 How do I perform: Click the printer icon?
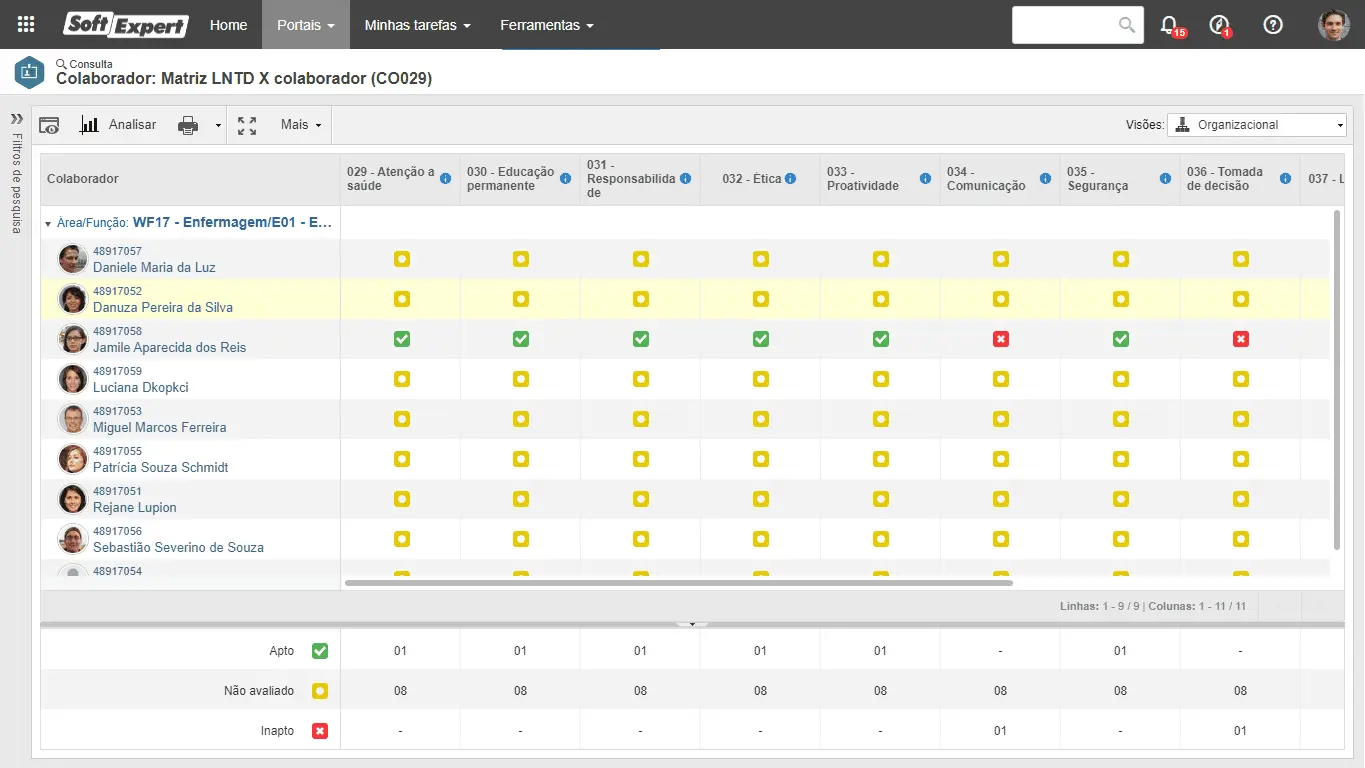pos(188,125)
